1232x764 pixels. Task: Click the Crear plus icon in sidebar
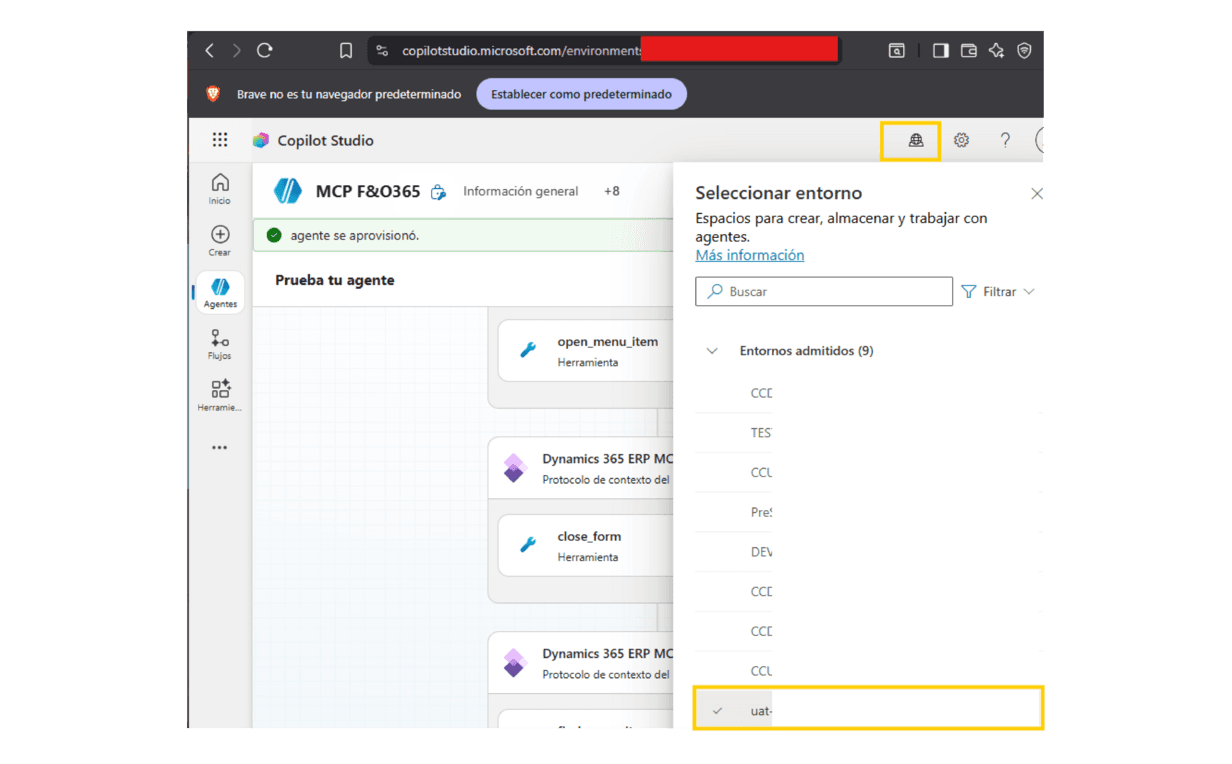tap(220, 239)
